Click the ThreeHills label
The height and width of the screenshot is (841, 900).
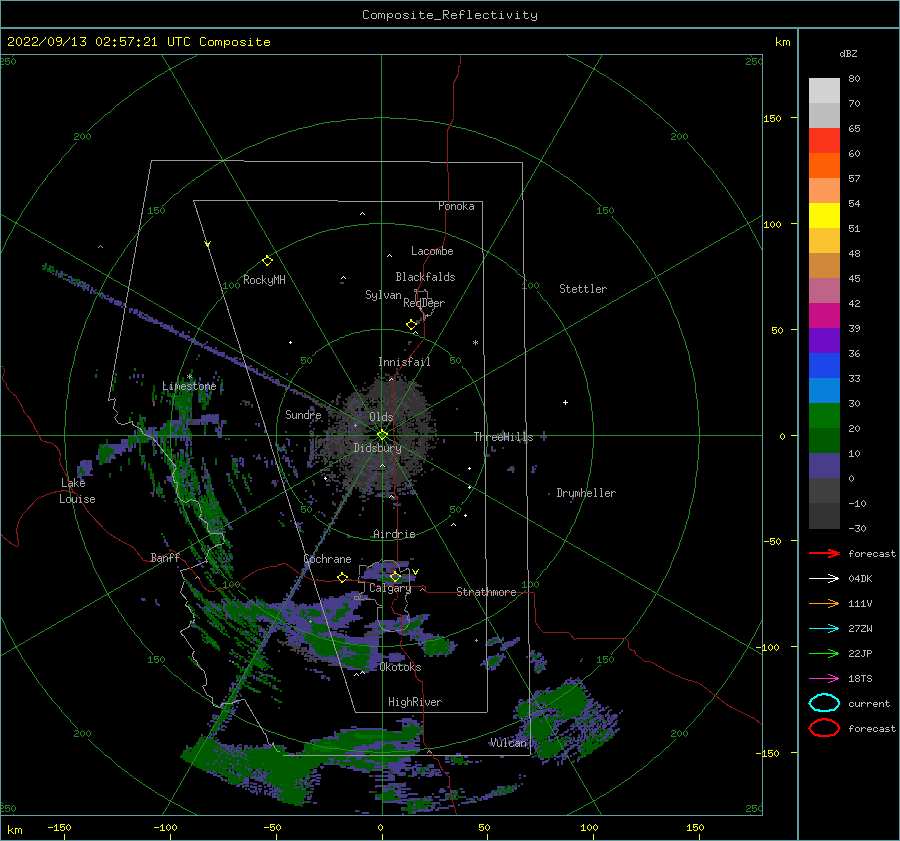click(503, 437)
